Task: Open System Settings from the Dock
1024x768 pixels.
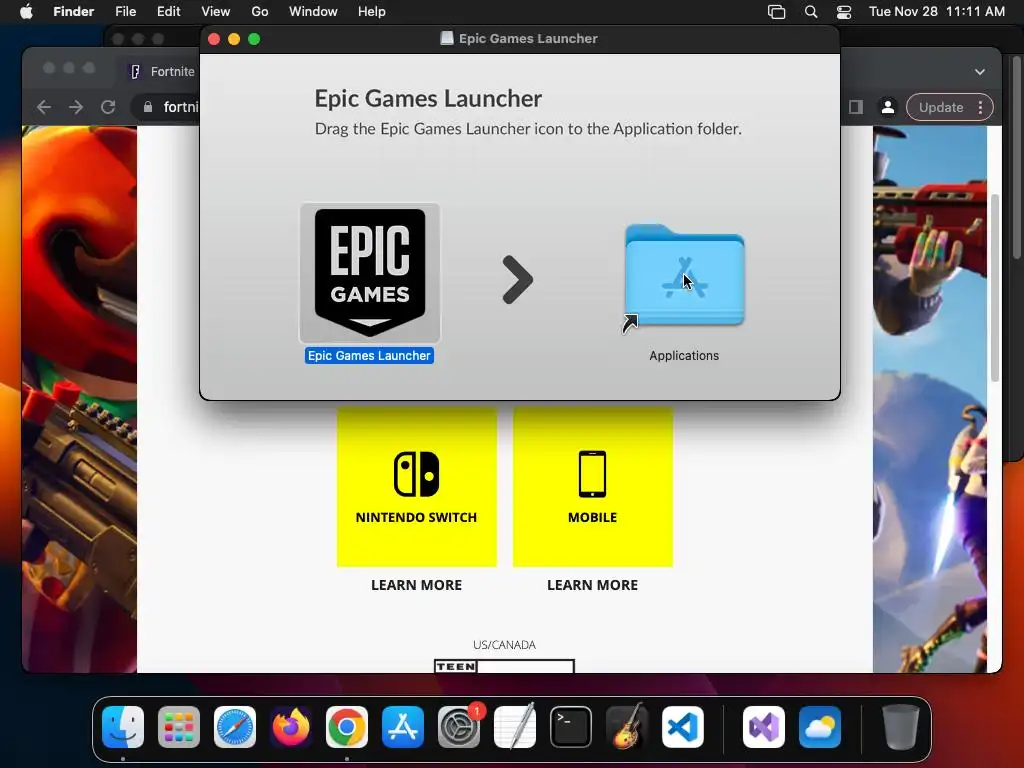Action: pos(458,727)
